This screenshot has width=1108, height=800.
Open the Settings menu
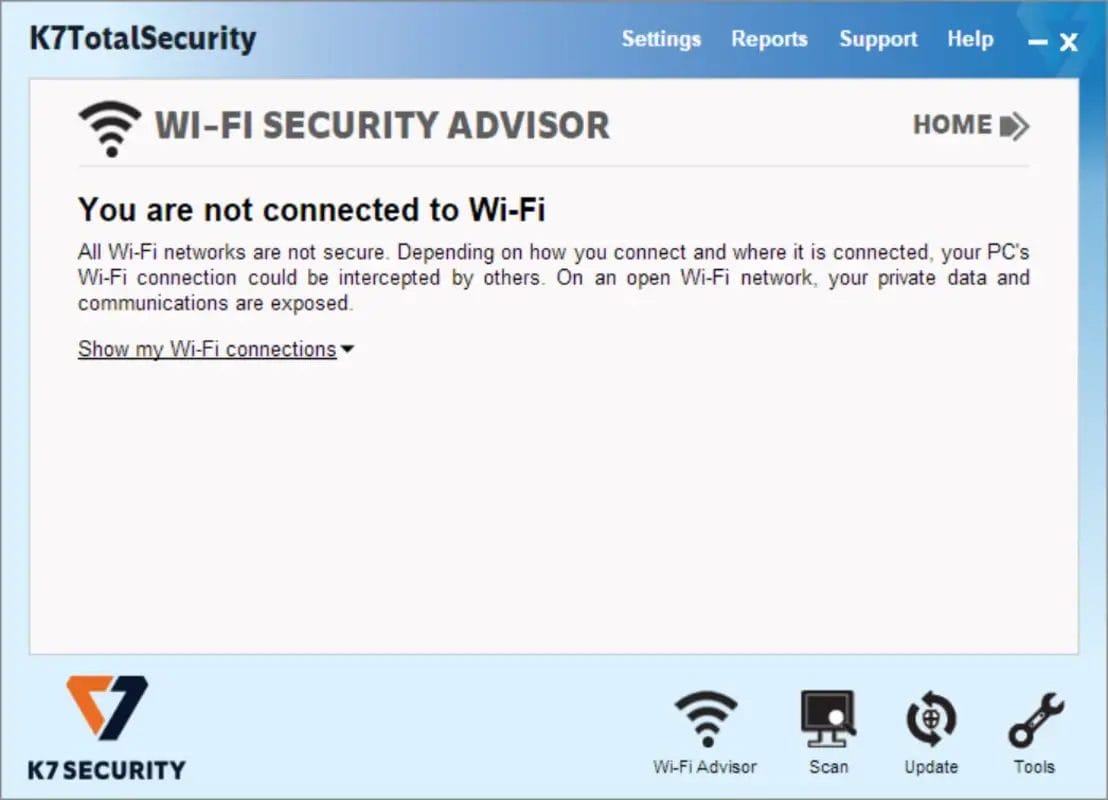tap(661, 39)
